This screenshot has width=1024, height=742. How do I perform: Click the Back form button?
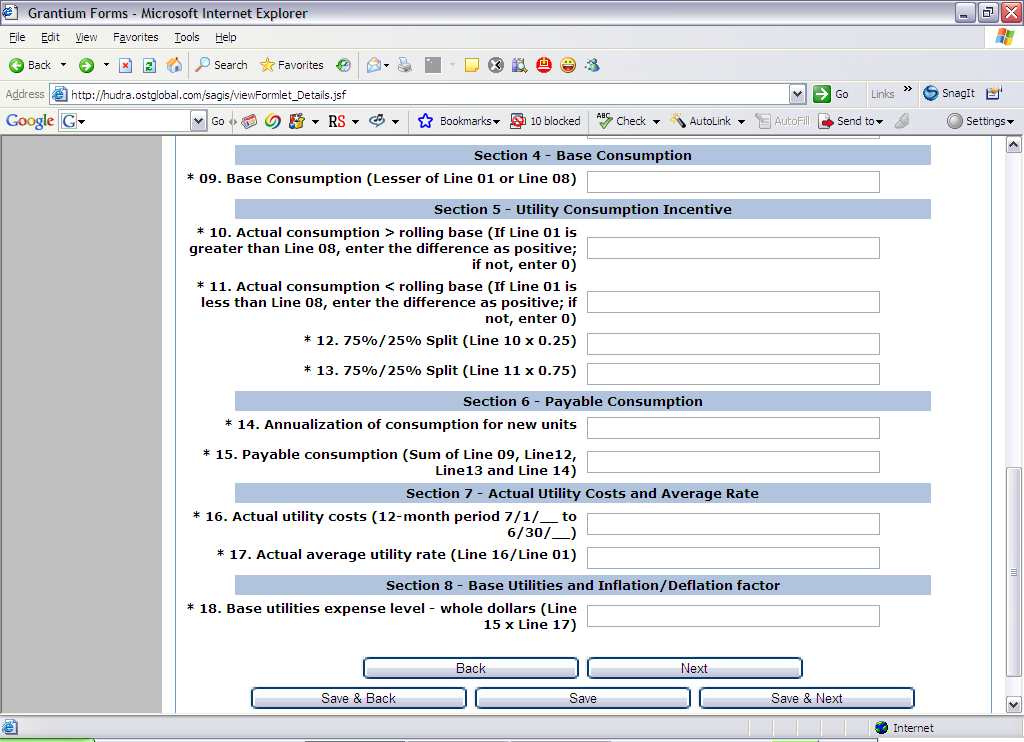pyautogui.click(x=470, y=668)
